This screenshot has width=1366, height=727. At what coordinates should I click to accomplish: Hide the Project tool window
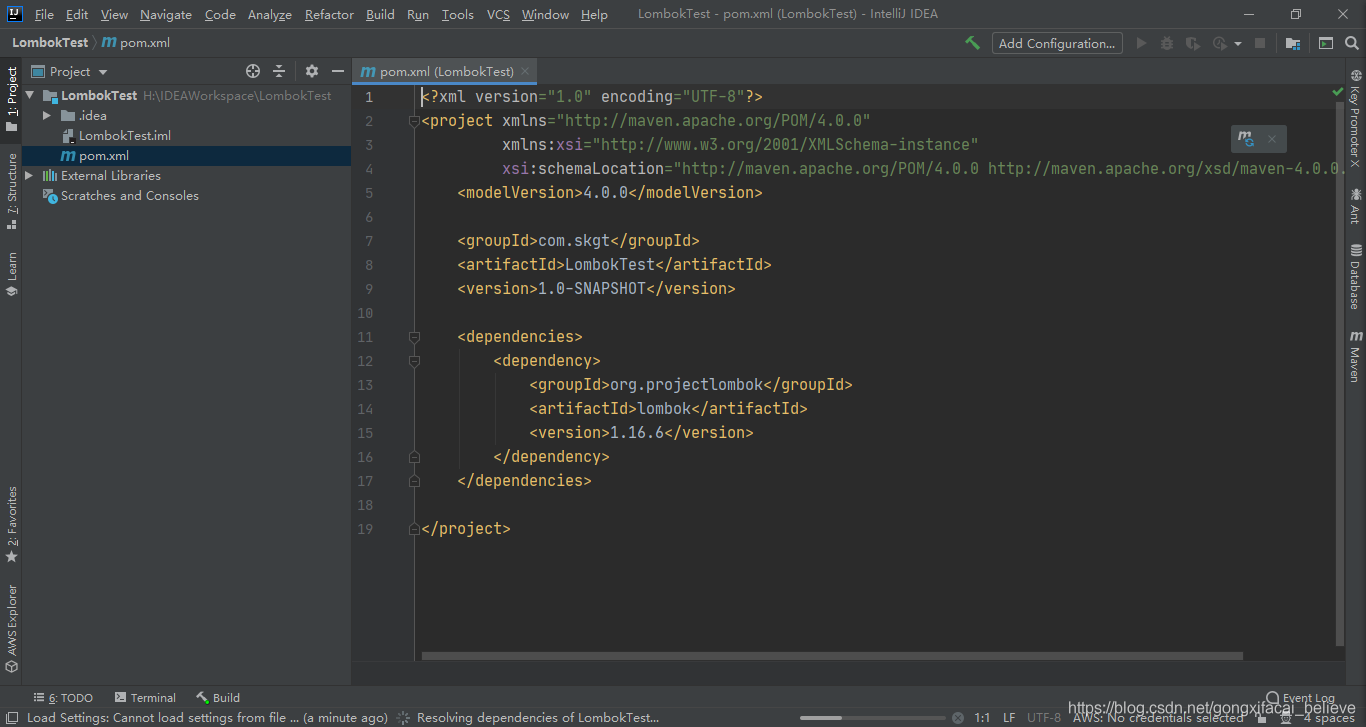click(x=338, y=71)
